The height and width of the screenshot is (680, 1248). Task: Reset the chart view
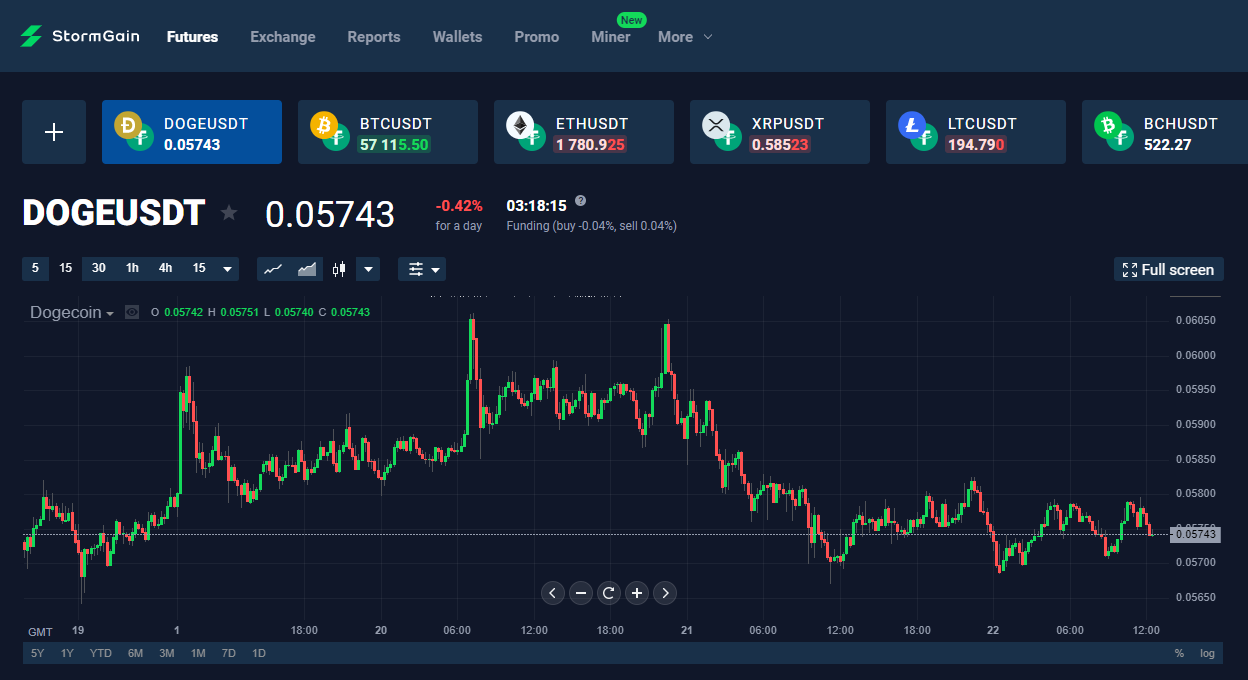point(609,593)
